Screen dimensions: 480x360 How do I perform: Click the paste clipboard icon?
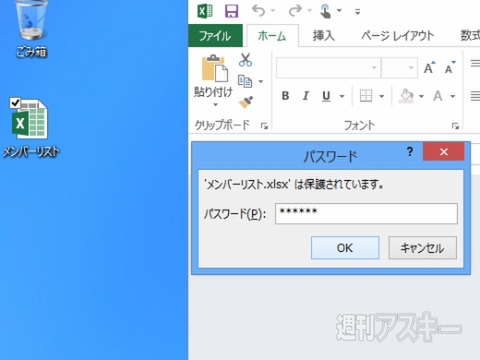point(215,69)
